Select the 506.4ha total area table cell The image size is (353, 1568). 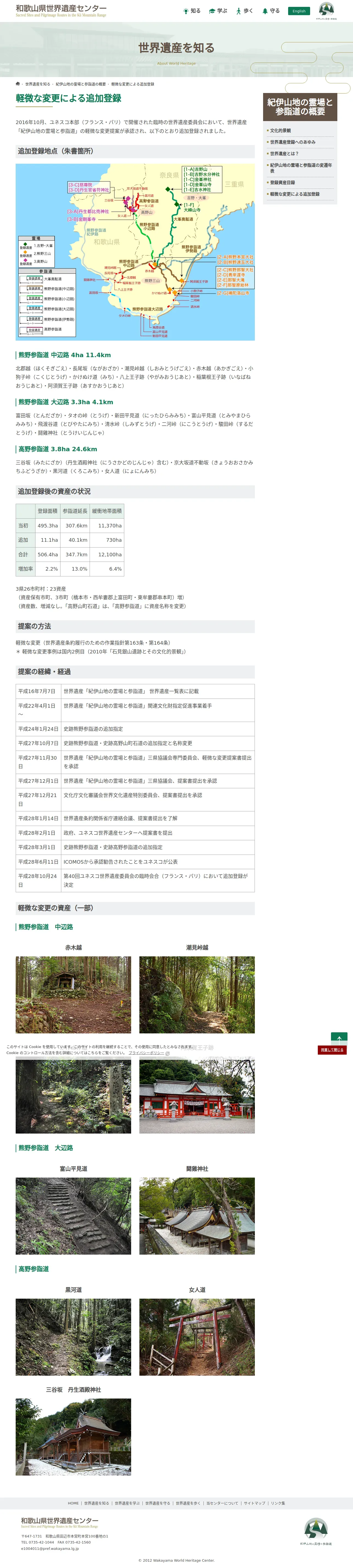pyautogui.click(x=48, y=554)
